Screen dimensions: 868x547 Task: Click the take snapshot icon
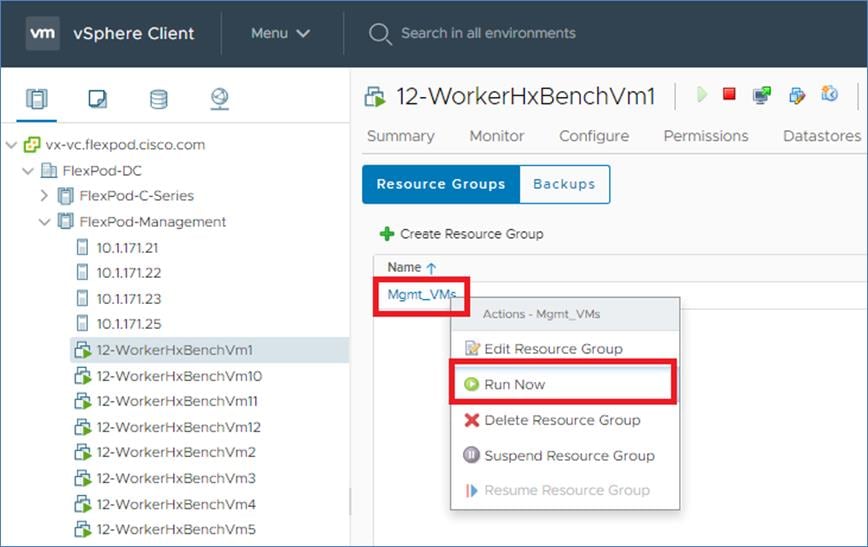[829, 94]
